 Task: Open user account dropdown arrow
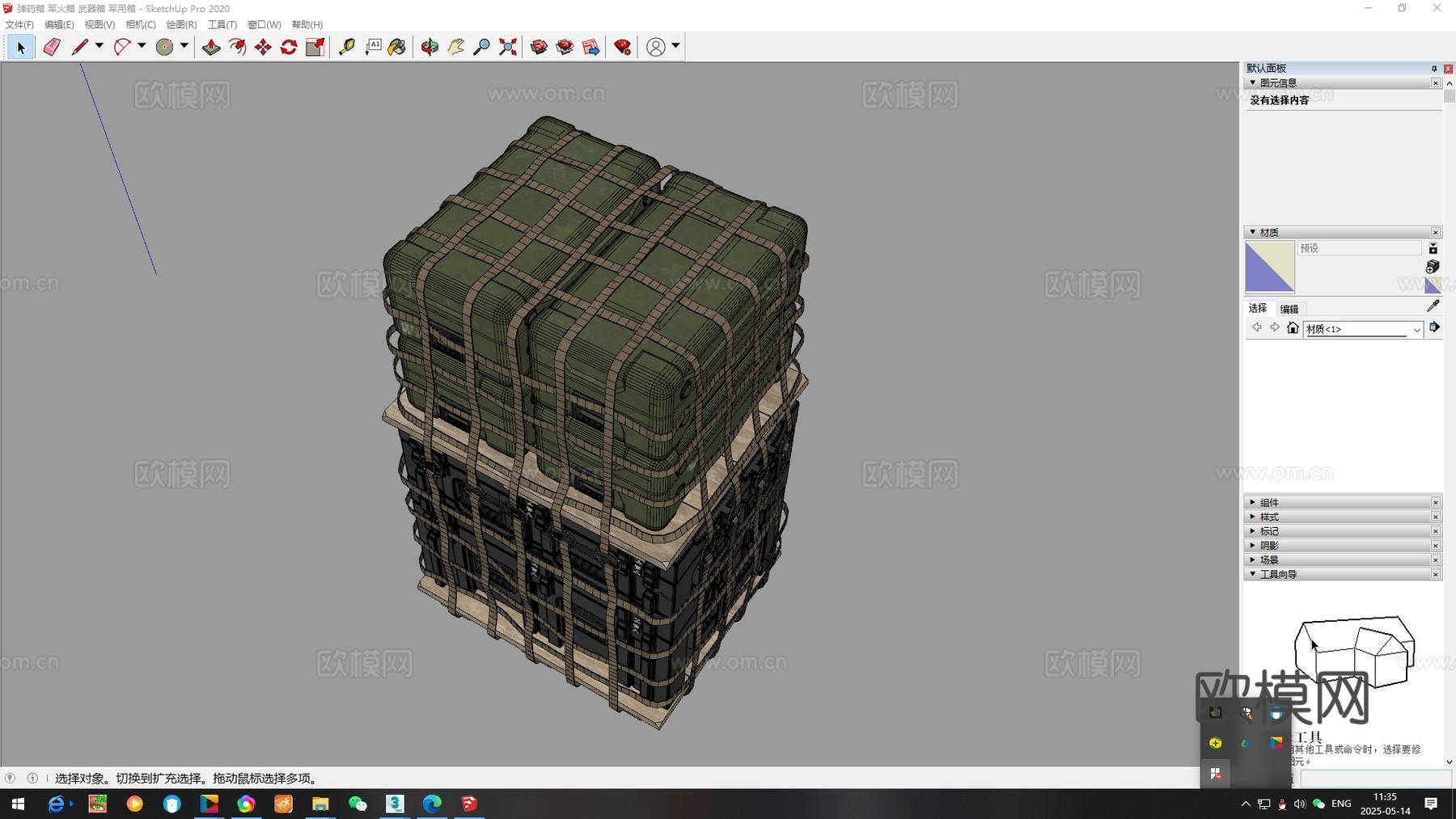click(675, 47)
